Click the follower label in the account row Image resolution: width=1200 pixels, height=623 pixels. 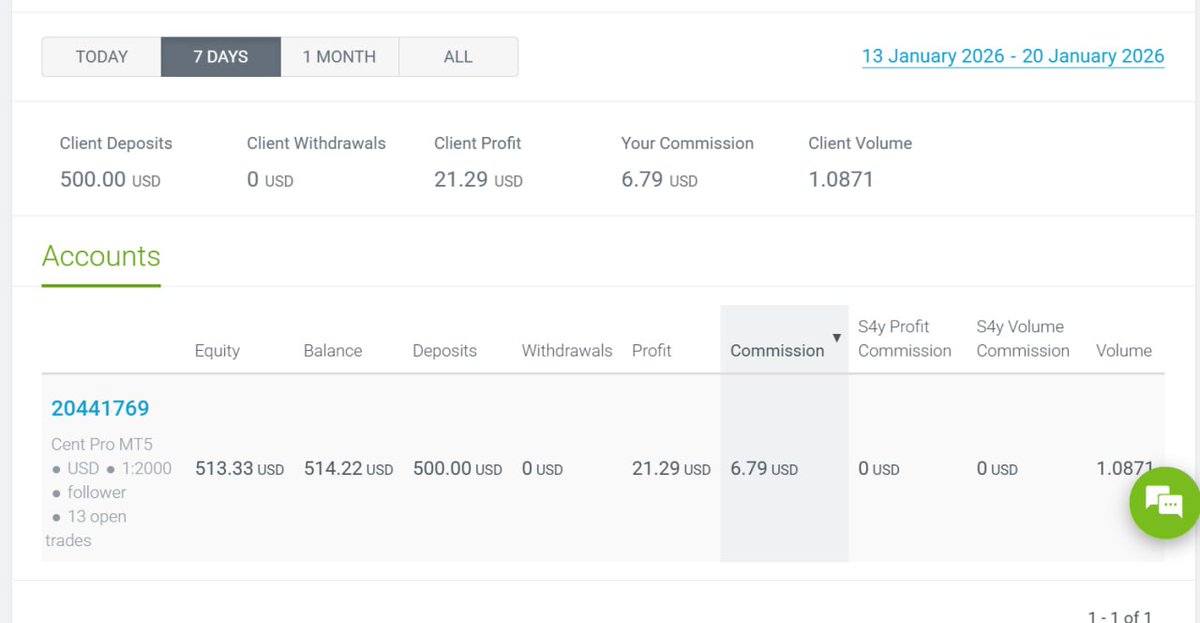point(96,492)
